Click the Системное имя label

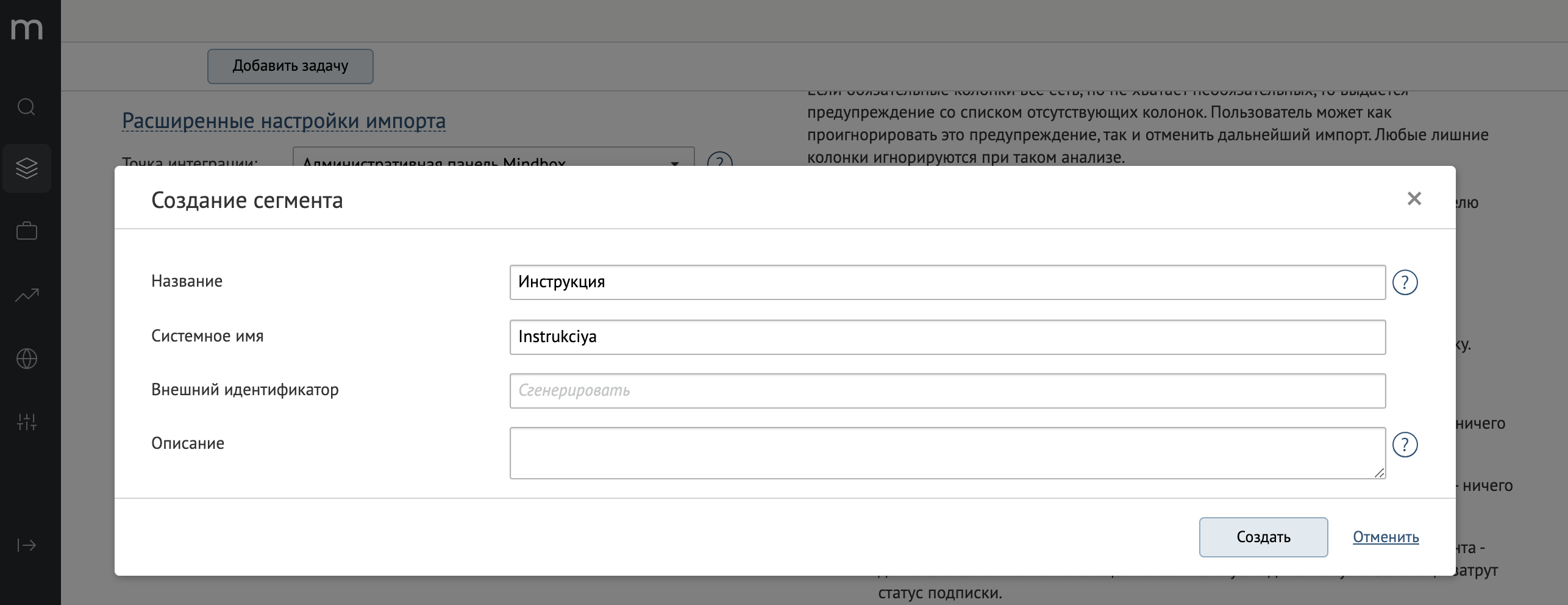207,336
